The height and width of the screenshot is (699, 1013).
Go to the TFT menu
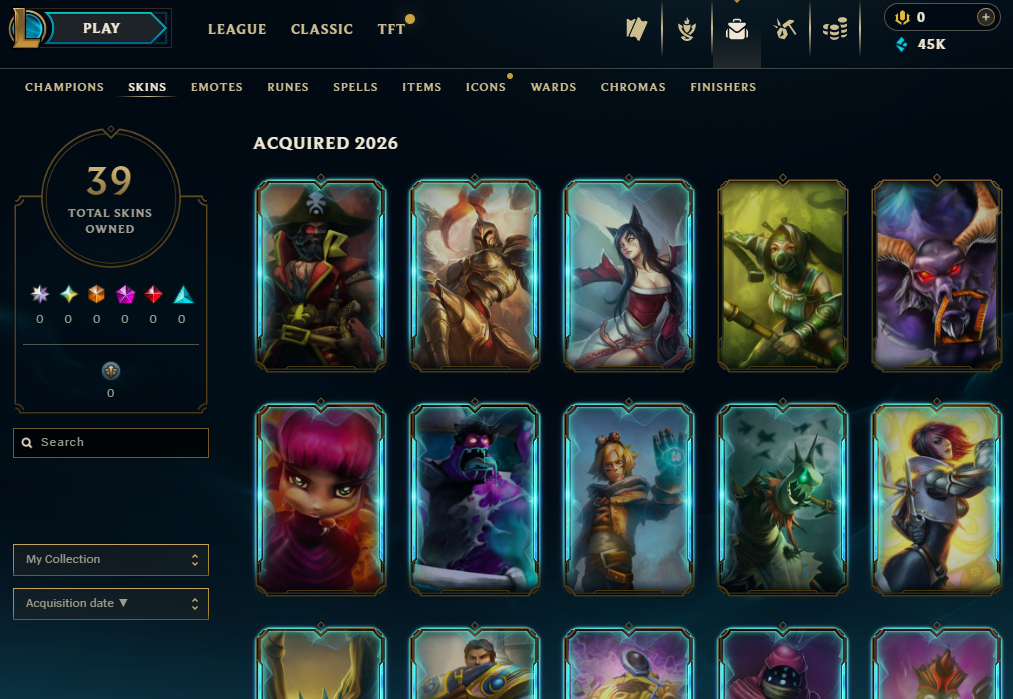[x=391, y=29]
